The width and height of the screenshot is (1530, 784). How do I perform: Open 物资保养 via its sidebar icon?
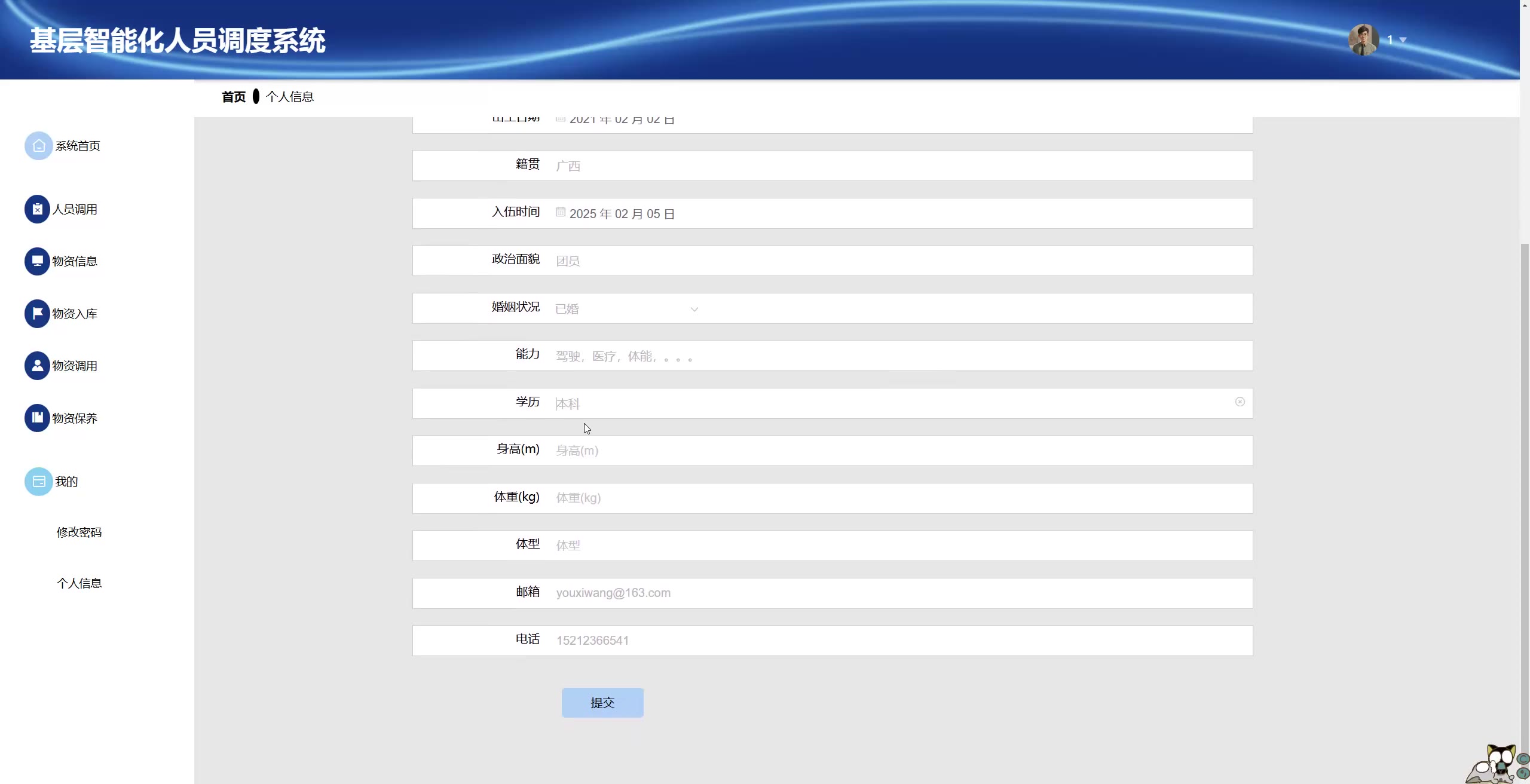click(x=37, y=418)
